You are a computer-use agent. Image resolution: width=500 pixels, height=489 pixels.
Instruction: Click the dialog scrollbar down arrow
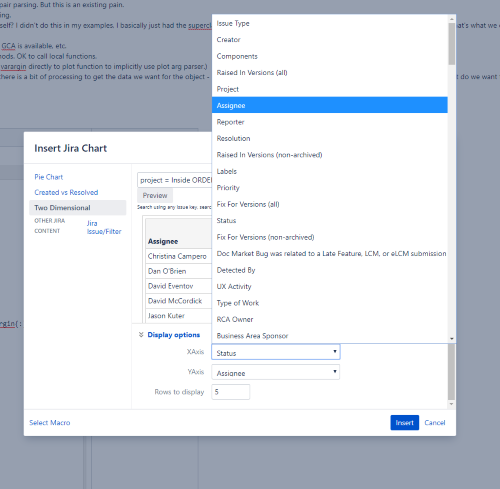(x=451, y=404)
